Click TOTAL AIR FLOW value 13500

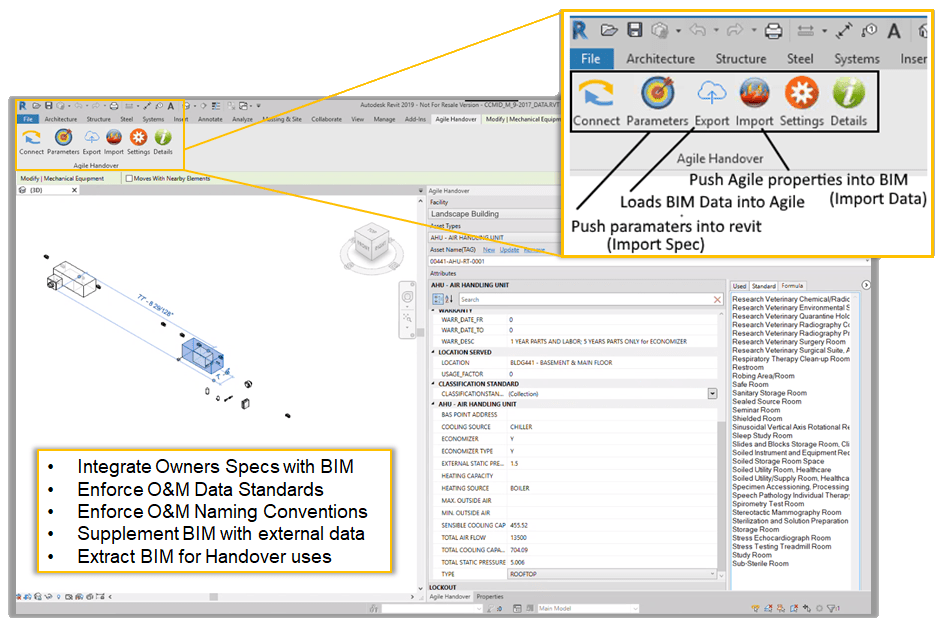coord(518,538)
